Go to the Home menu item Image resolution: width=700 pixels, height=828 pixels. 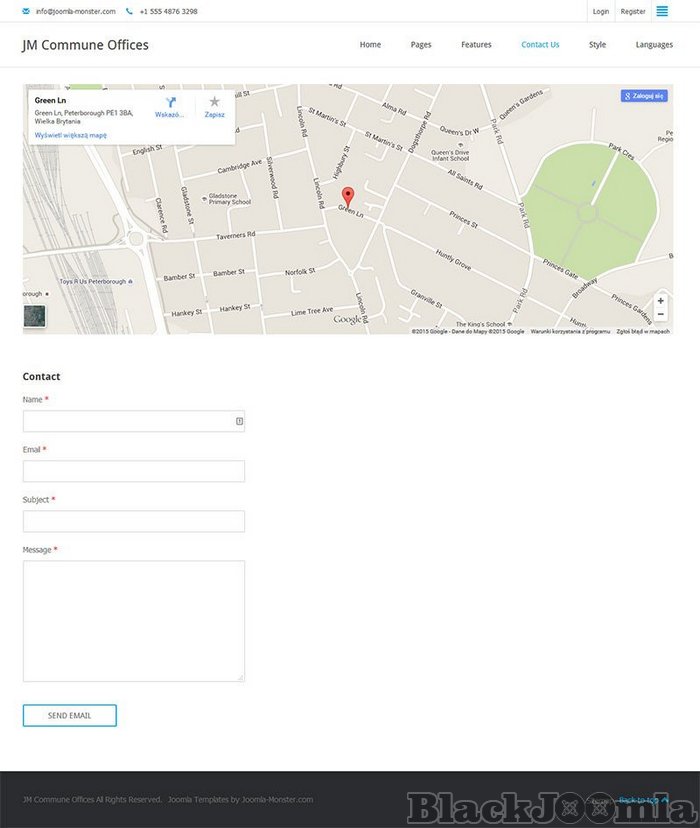coord(370,45)
